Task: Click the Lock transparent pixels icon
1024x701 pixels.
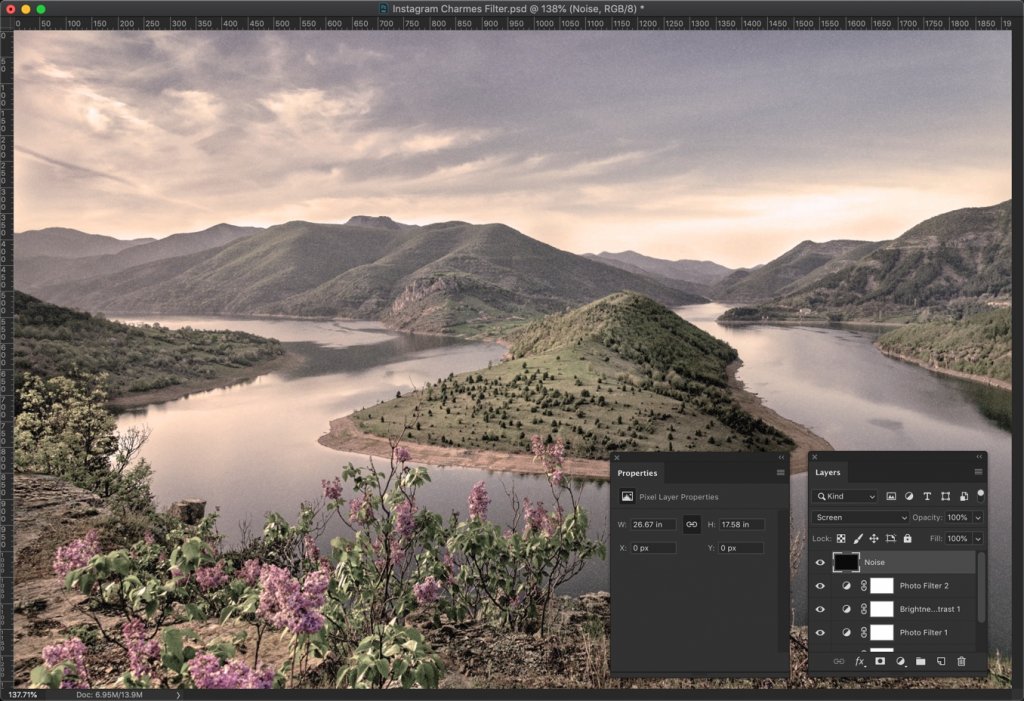Action: (840, 539)
